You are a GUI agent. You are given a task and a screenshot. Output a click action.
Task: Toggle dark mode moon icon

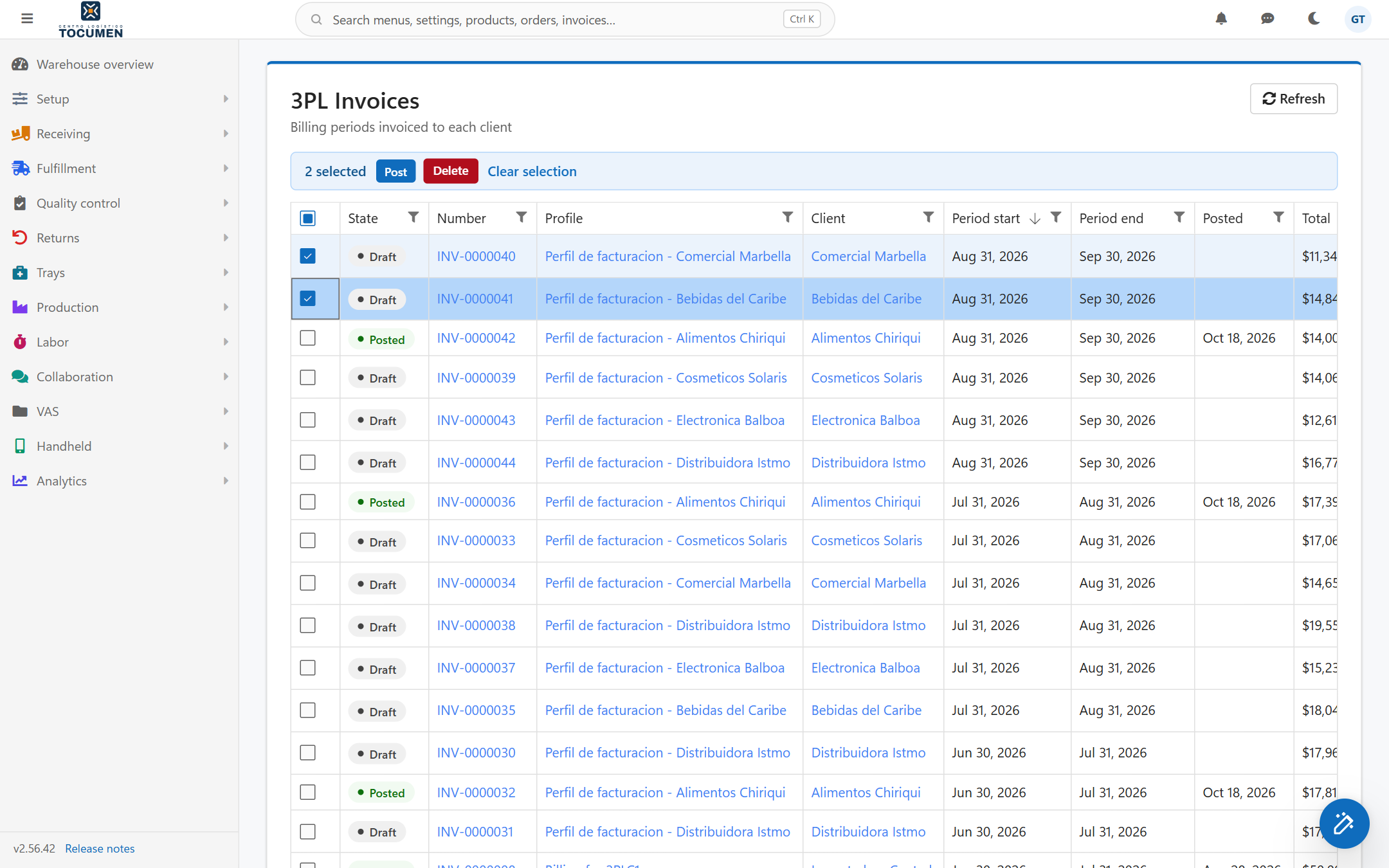1314,19
